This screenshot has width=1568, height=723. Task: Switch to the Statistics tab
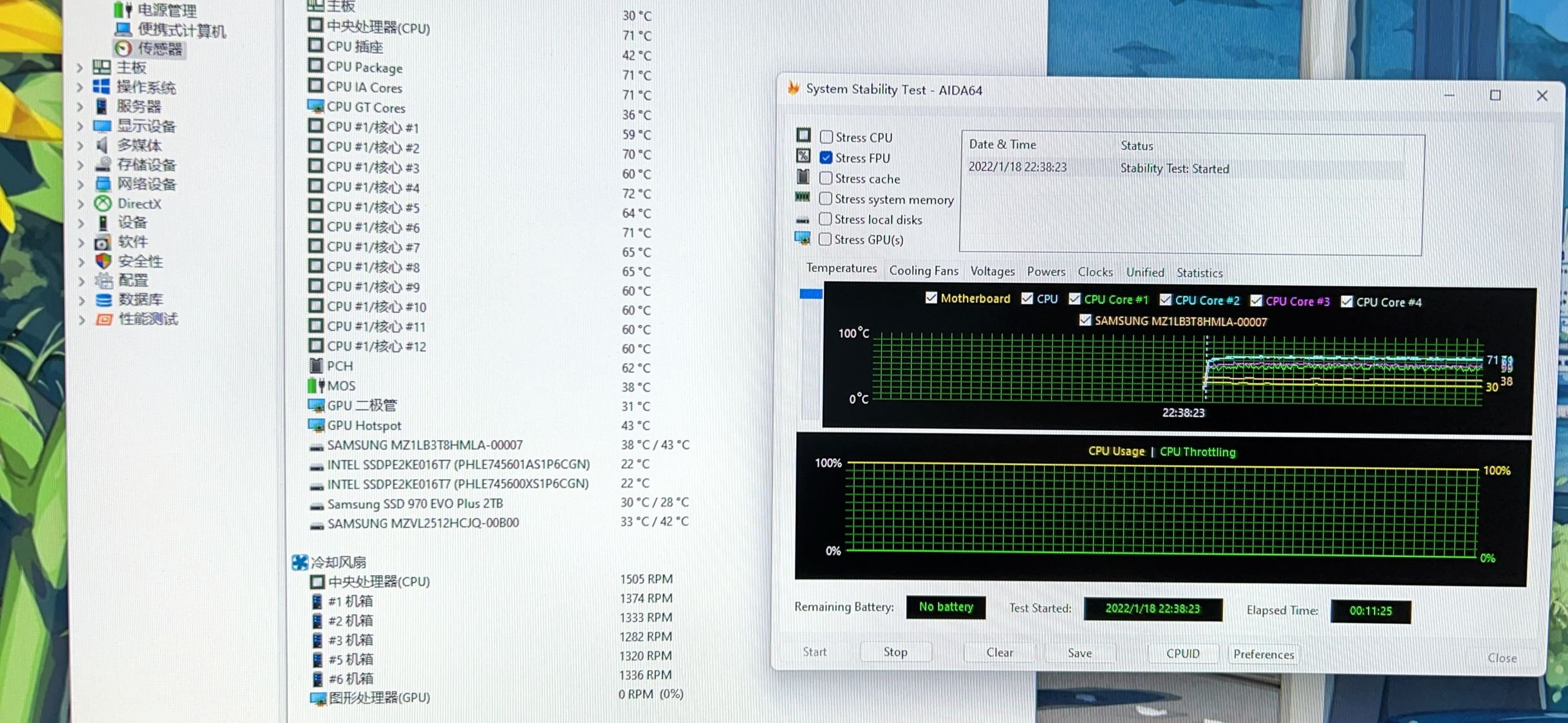1200,273
